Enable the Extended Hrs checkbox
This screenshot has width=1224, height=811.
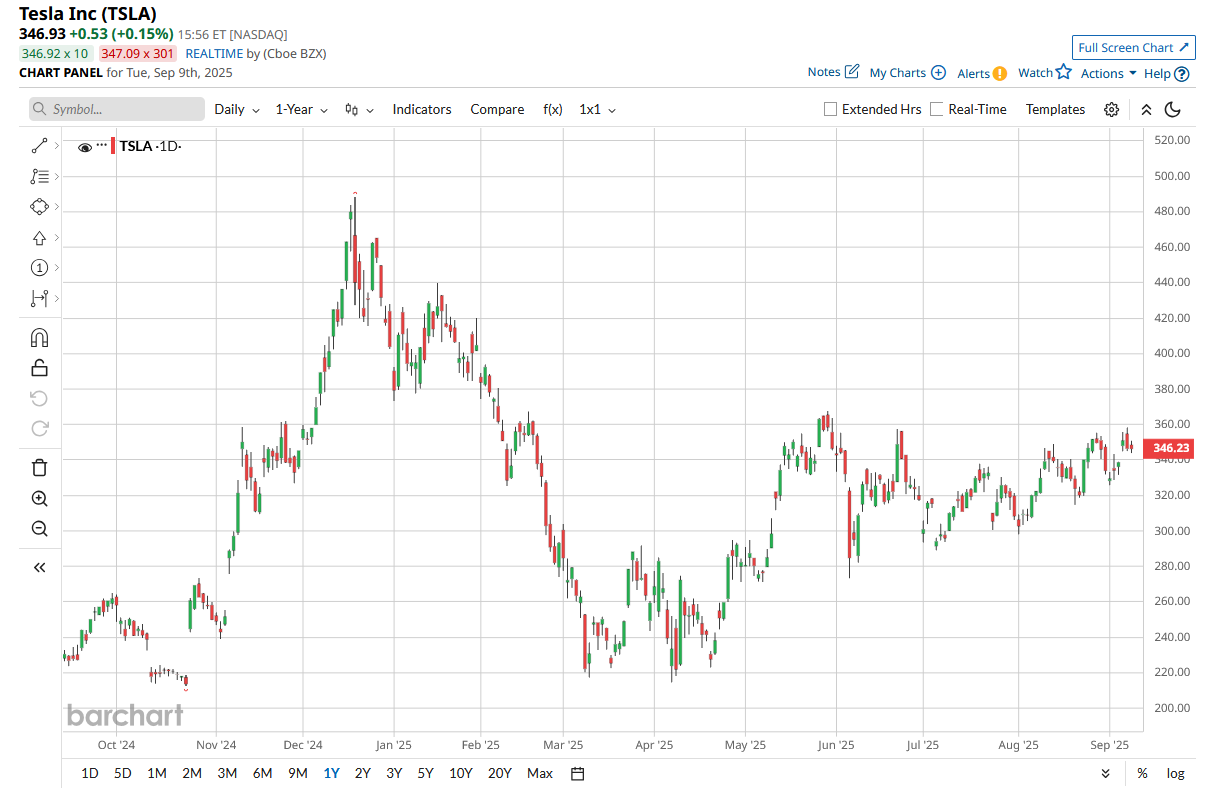click(830, 109)
